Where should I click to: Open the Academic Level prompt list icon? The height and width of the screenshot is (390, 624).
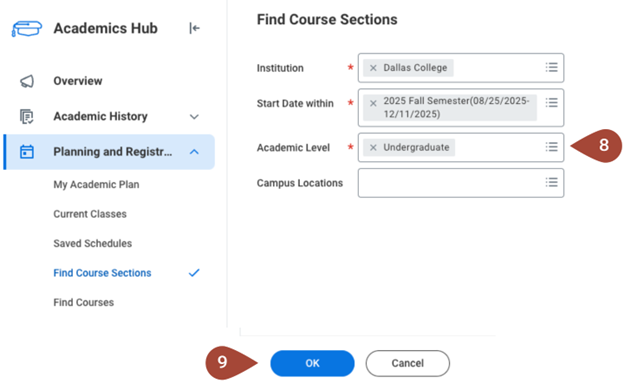[551, 147]
